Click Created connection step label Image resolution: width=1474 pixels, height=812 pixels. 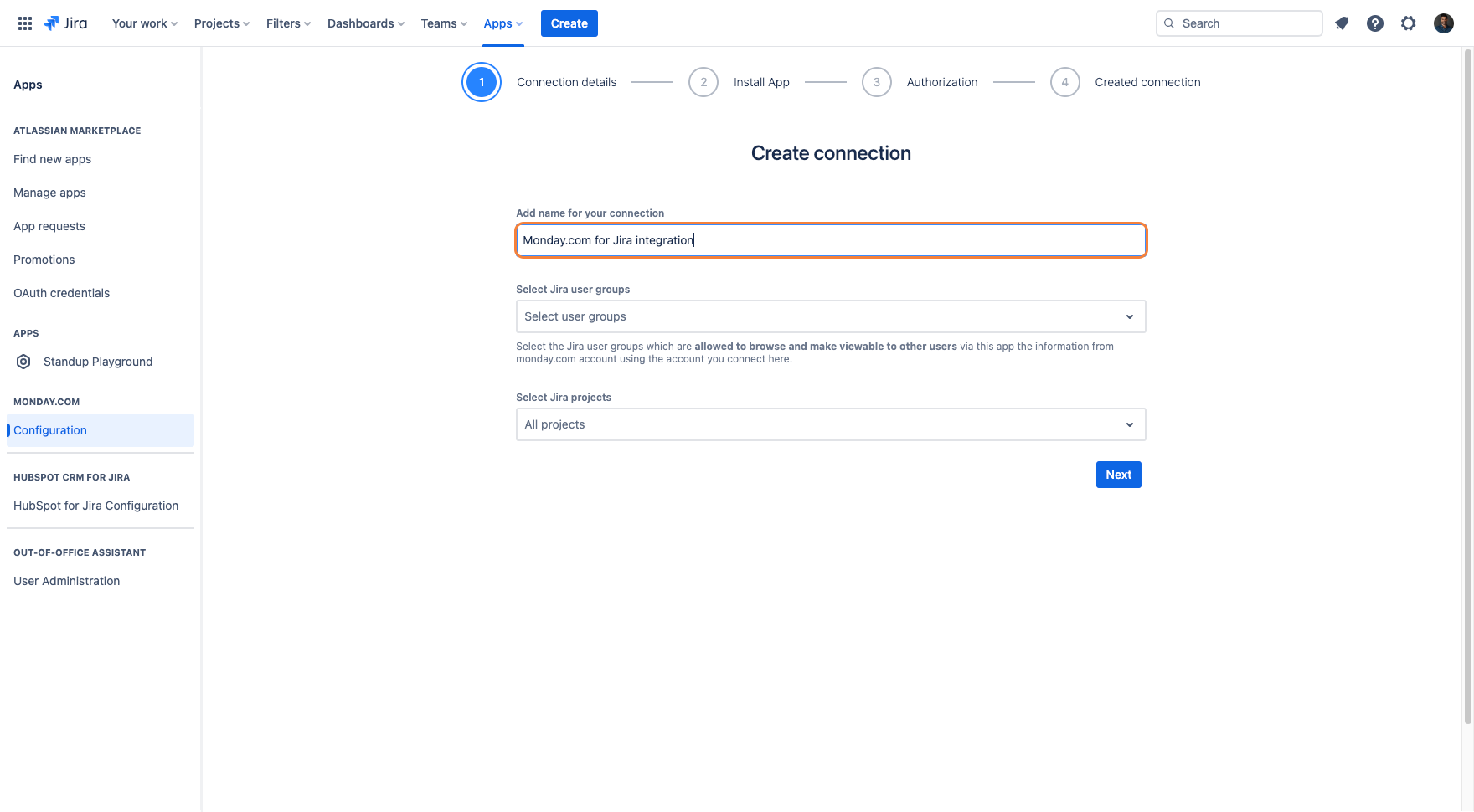point(1147,82)
